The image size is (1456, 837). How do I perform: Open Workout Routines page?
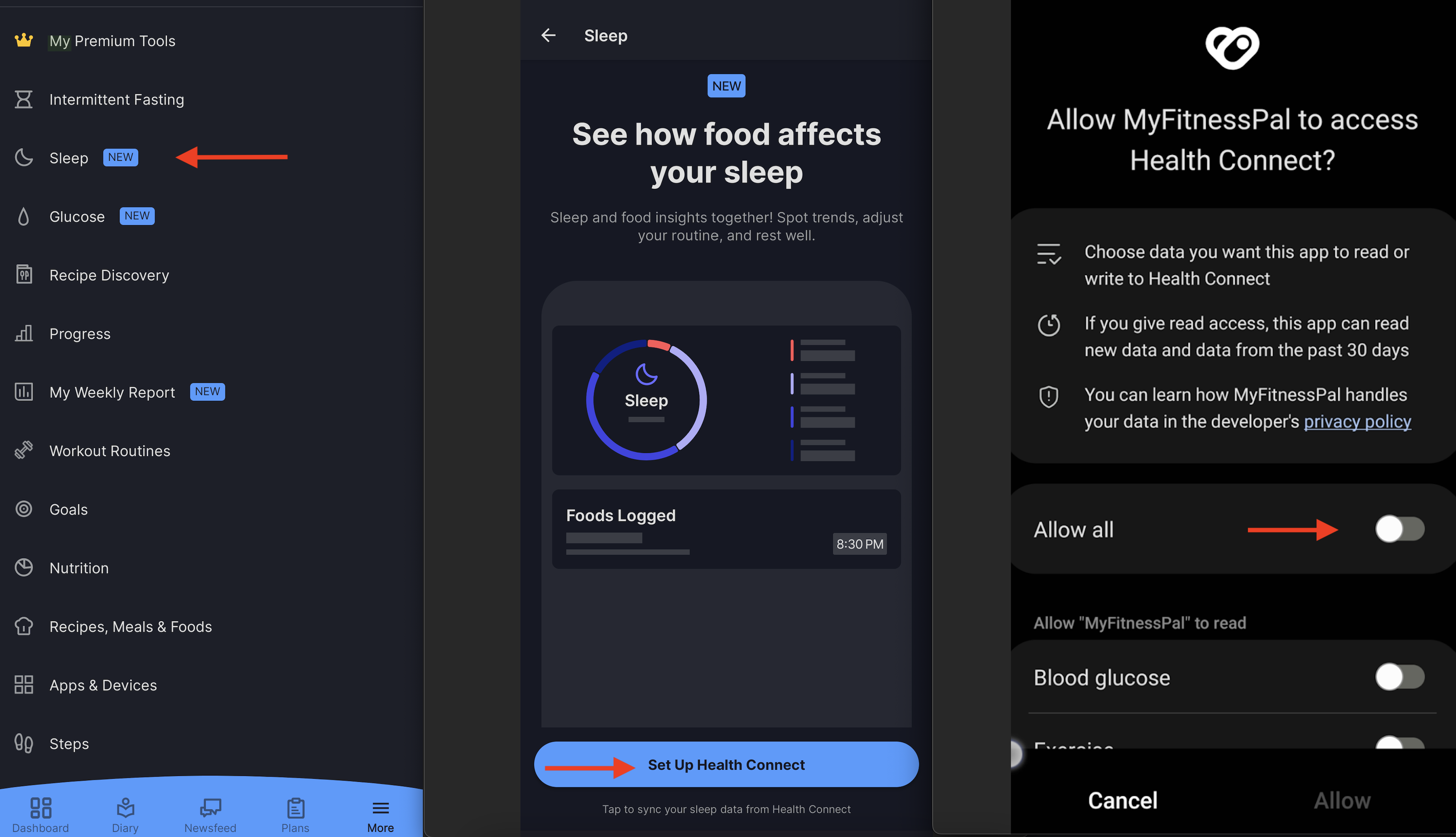tap(110, 449)
